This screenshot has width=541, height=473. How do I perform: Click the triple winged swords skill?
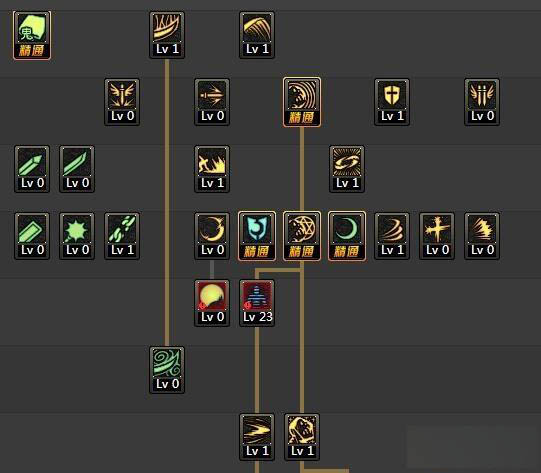tap(482, 102)
